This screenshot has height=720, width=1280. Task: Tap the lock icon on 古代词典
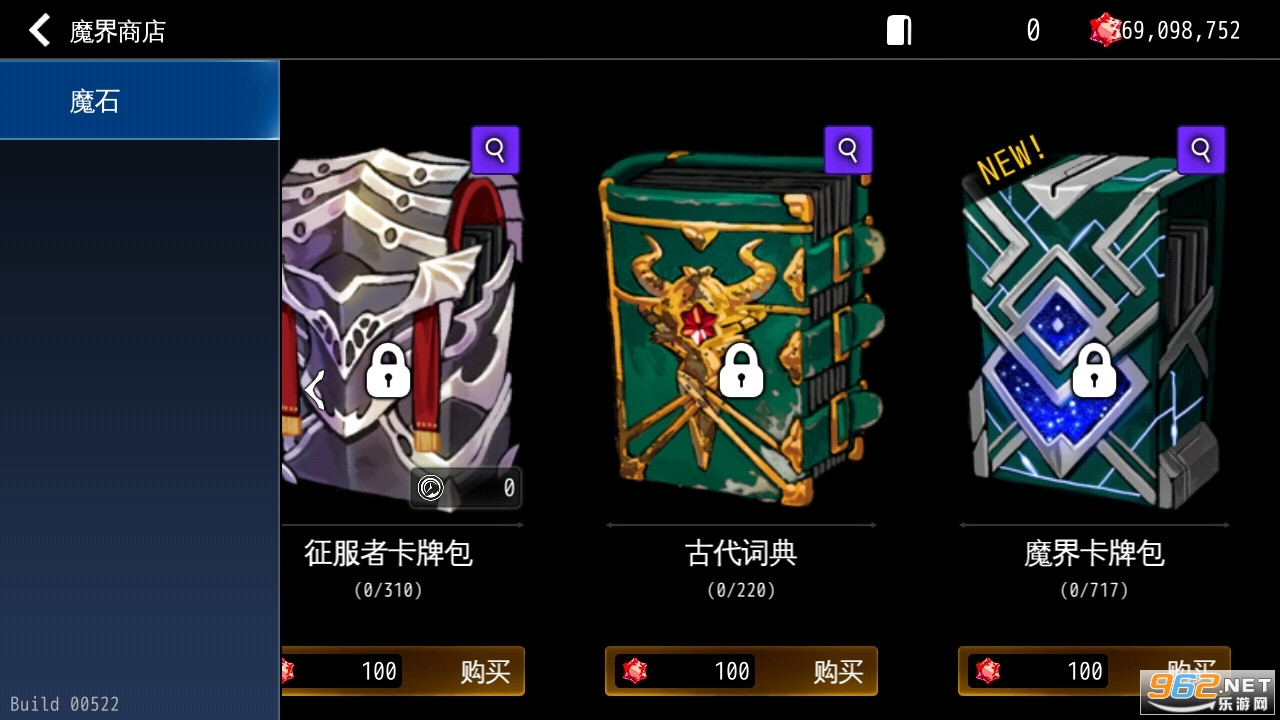pos(741,370)
